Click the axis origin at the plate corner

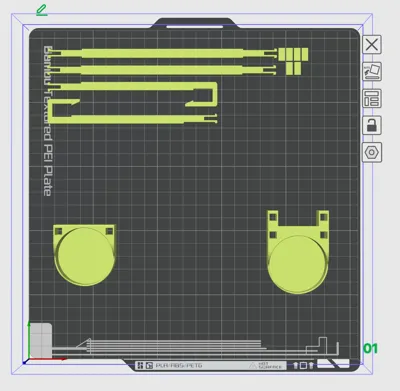25,363
